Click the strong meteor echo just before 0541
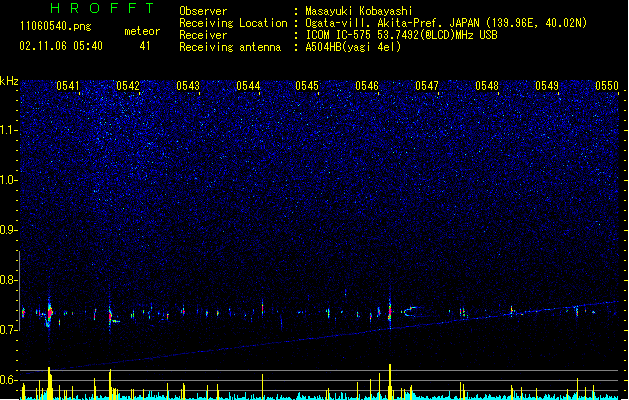Image resolution: width=629 pixels, height=400 pixels. pos(49,312)
